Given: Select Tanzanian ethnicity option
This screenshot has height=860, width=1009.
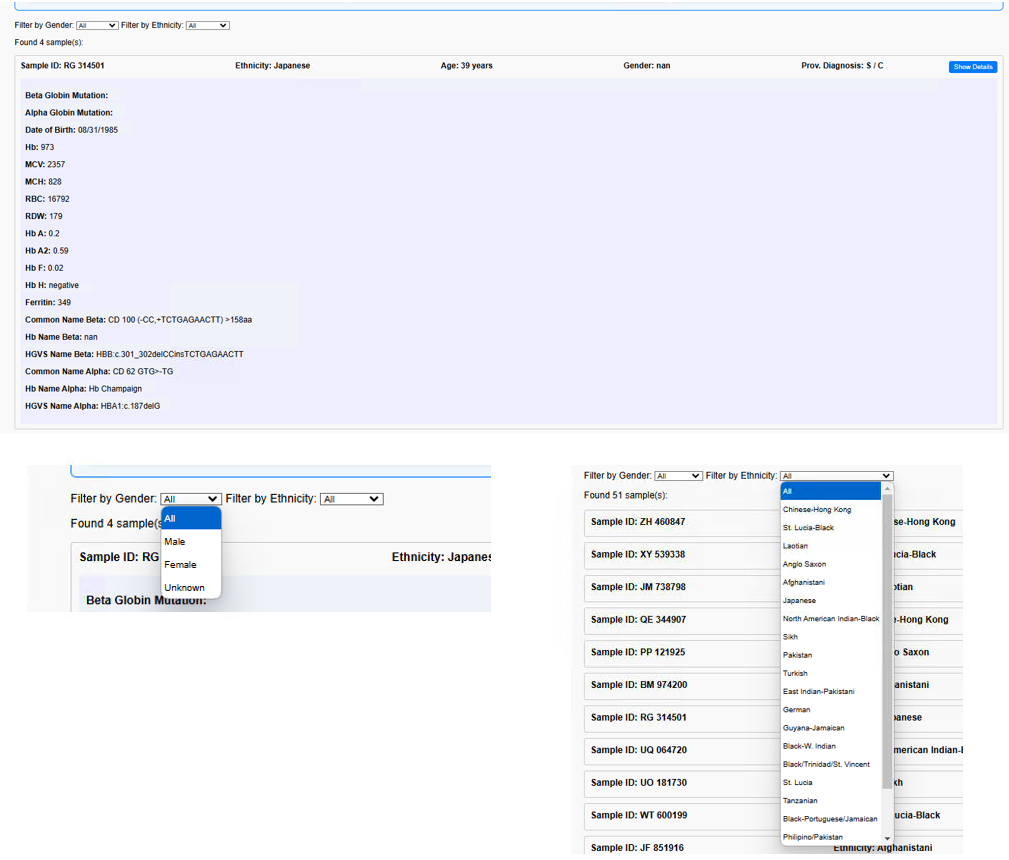Looking at the screenshot, I should coord(830,801).
